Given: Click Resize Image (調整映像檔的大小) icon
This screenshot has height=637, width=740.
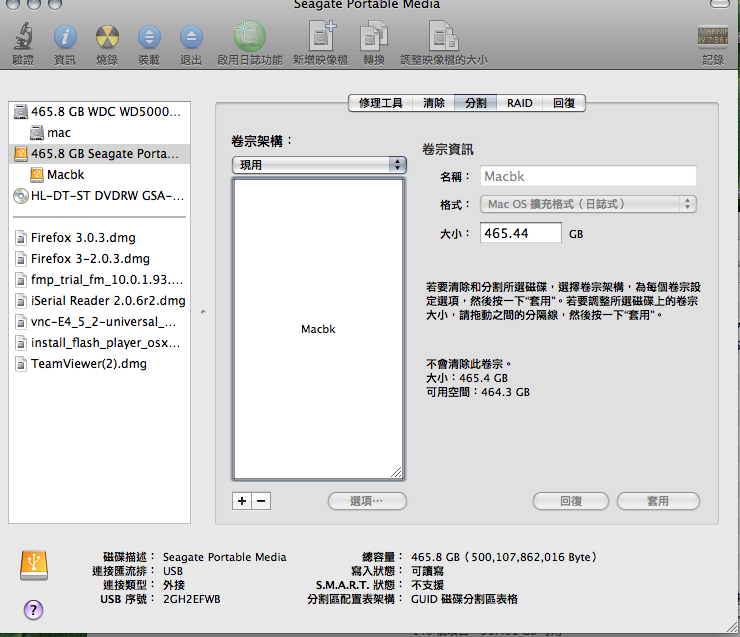Looking at the screenshot, I should pyautogui.click(x=443, y=36).
